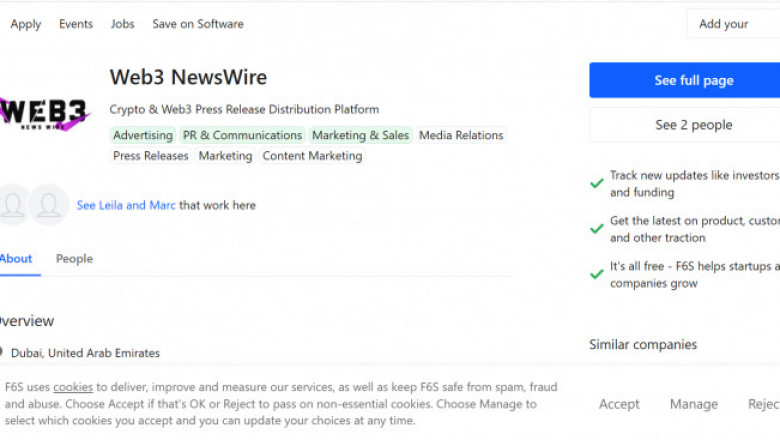This screenshot has width=780, height=440.
Task: Click Manage in cookie banner
Action: pos(694,404)
